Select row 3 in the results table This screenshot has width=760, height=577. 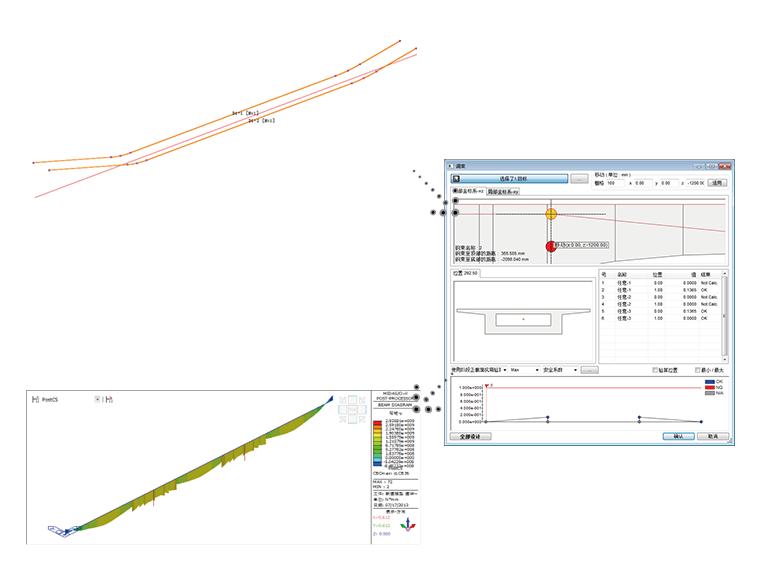[660, 297]
